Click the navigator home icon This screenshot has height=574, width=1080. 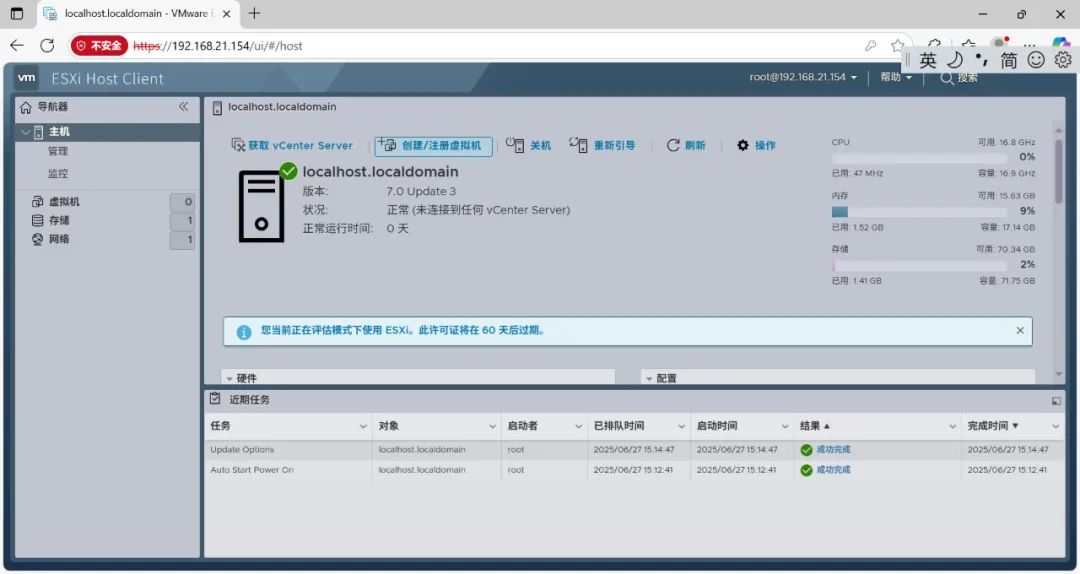pos(26,107)
